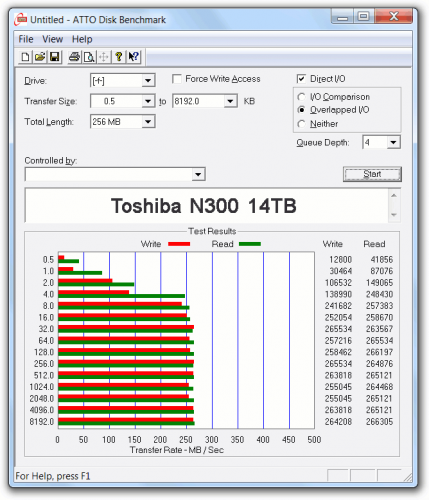The width and height of the screenshot is (429, 500).
Task: Click the ATTO app icon in title bar
Action: (21, 19)
